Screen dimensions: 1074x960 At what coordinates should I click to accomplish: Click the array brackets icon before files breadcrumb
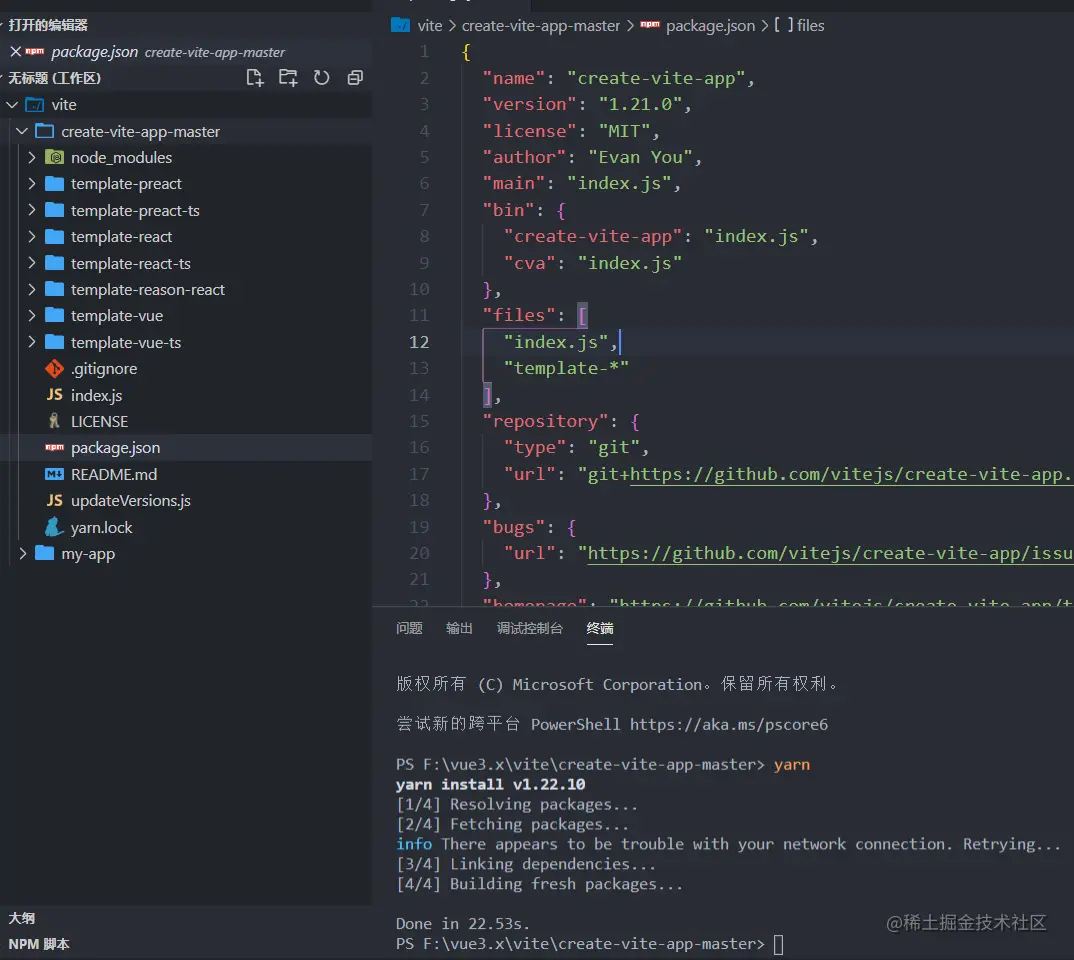(784, 25)
